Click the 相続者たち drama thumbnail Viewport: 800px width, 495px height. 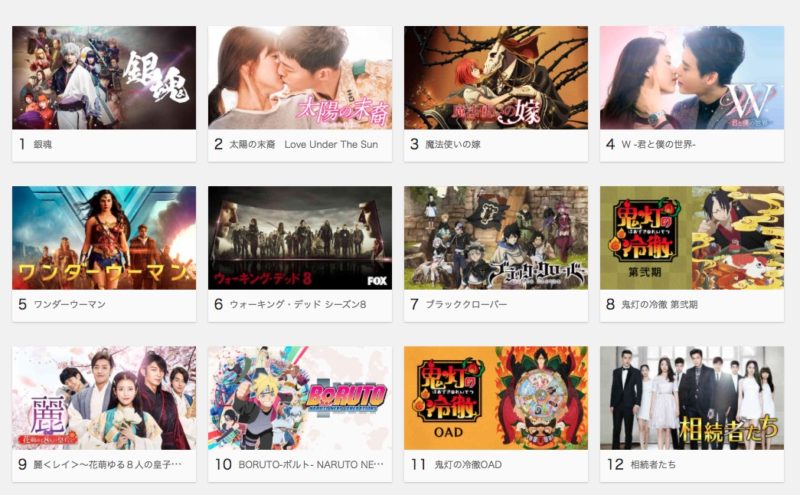(x=692, y=398)
